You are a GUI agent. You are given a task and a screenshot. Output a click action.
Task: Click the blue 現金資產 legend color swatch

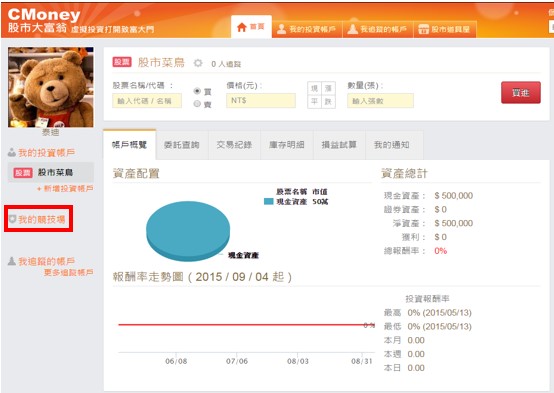(x=269, y=201)
